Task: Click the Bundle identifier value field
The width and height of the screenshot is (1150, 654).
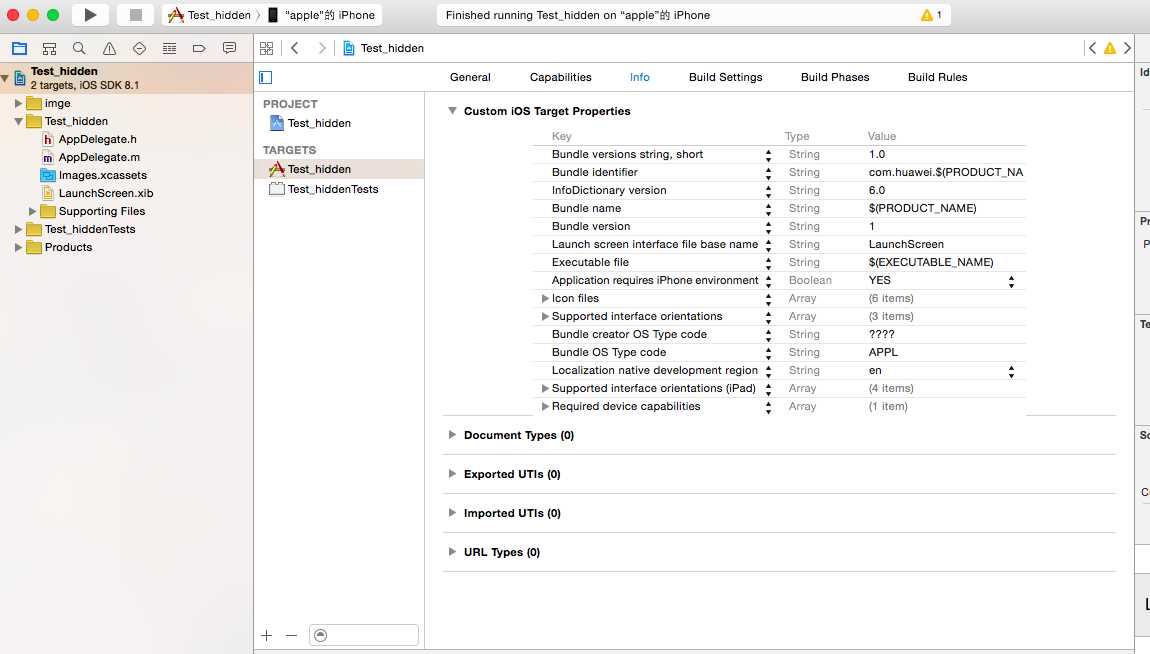Action: point(945,172)
